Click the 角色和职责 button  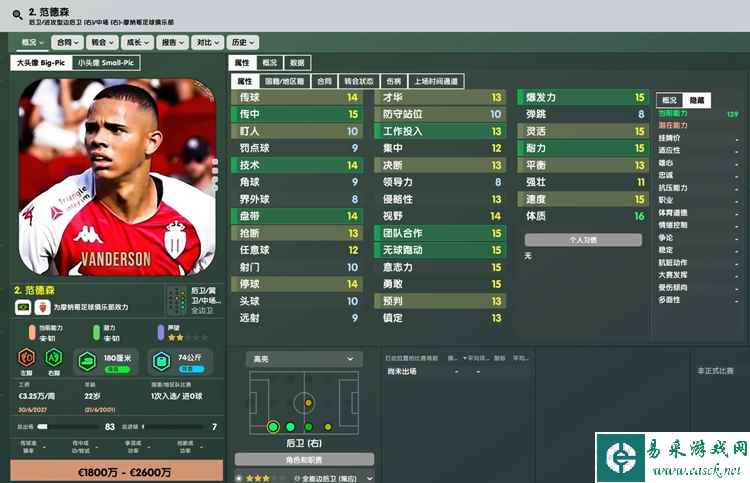pos(304,460)
